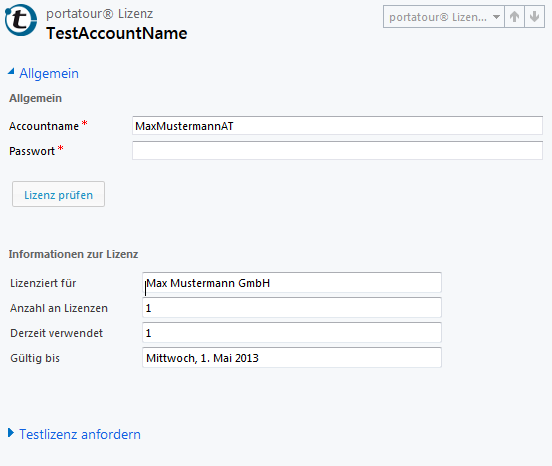Viewport: 552px width, 466px height.
Task: Focus the Accountname input field
Action: pyautogui.click(x=337, y=126)
